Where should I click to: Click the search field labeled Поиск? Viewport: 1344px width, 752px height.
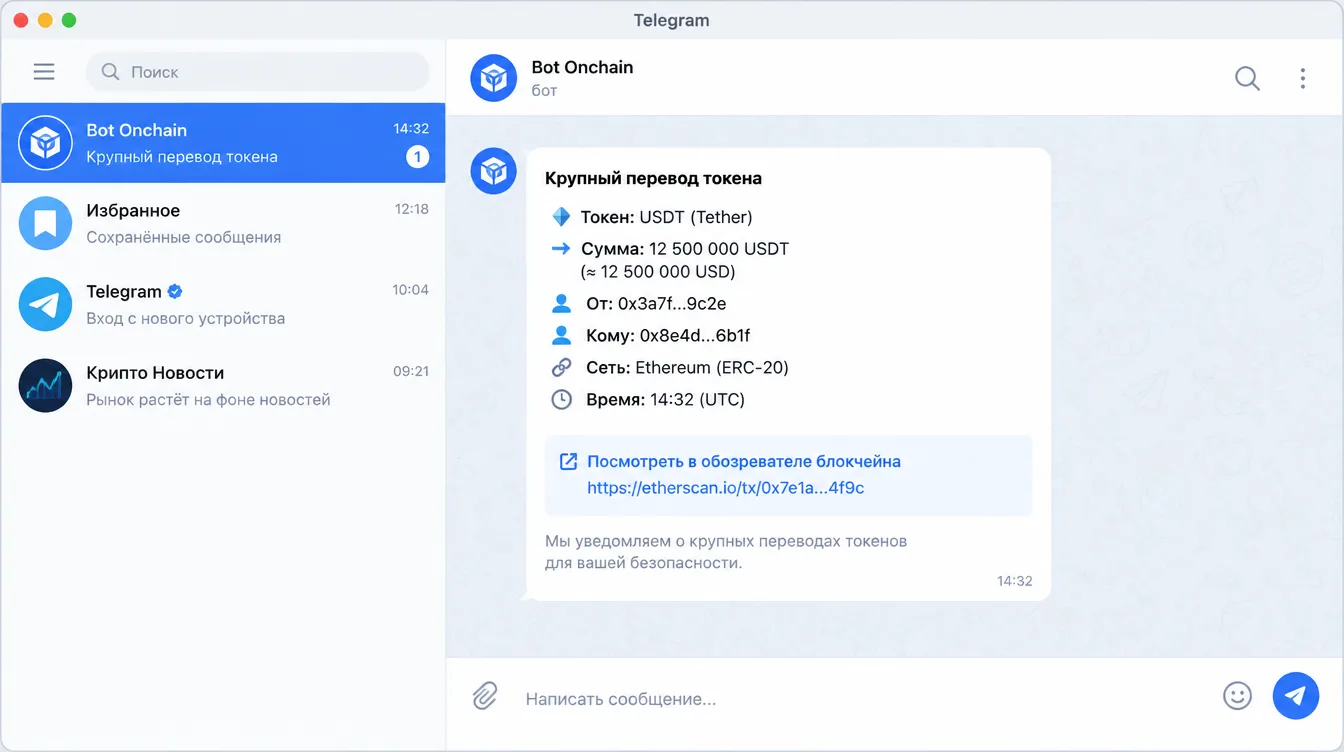258,72
